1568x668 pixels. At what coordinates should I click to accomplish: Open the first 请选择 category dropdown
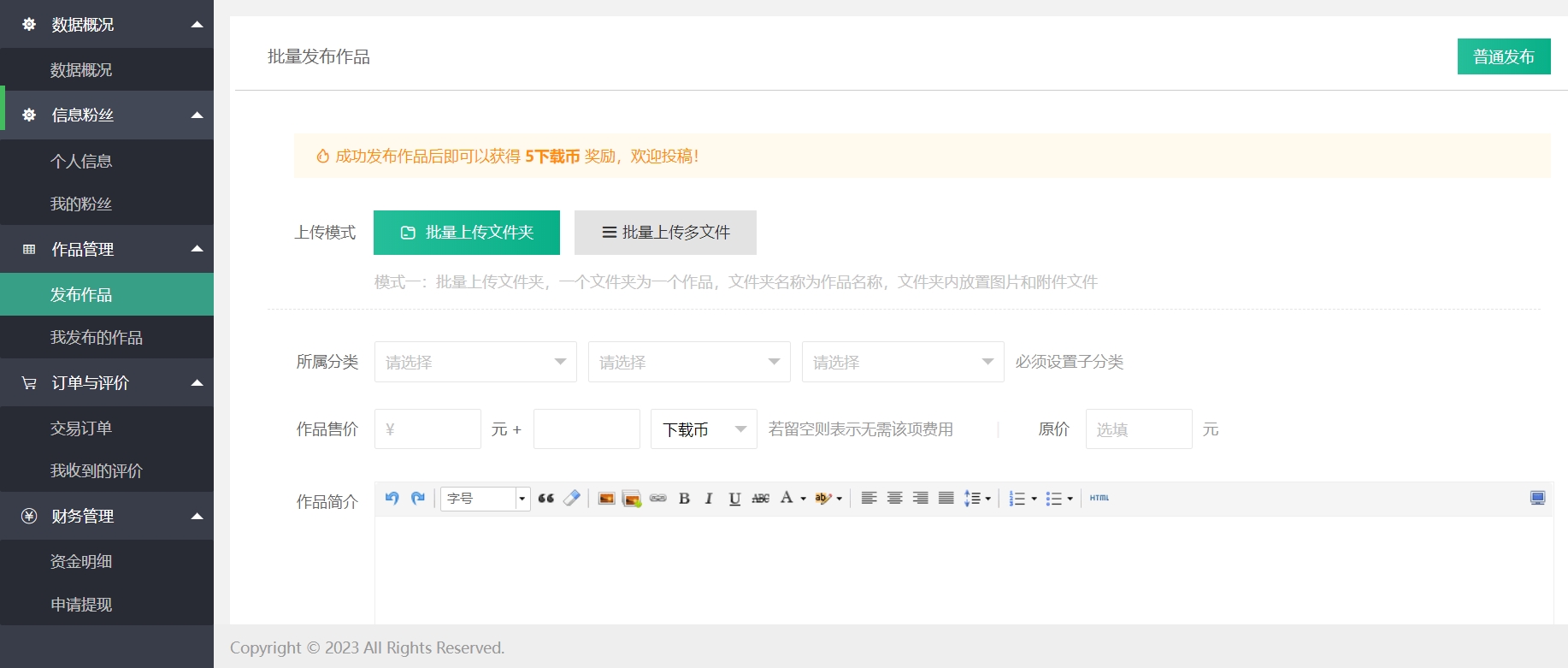[475, 362]
